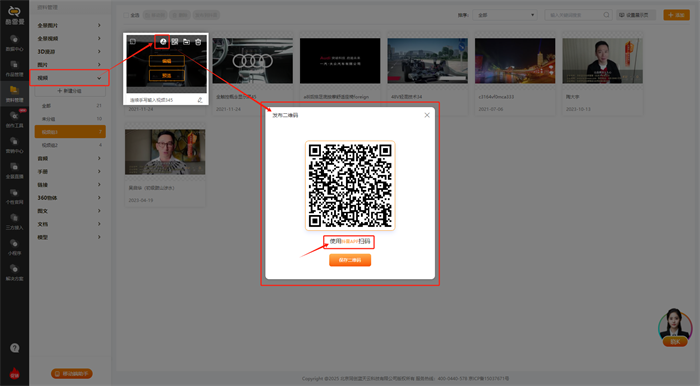Expand the 模型 category
Image resolution: width=700 pixels, height=386 pixels.
(69, 237)
